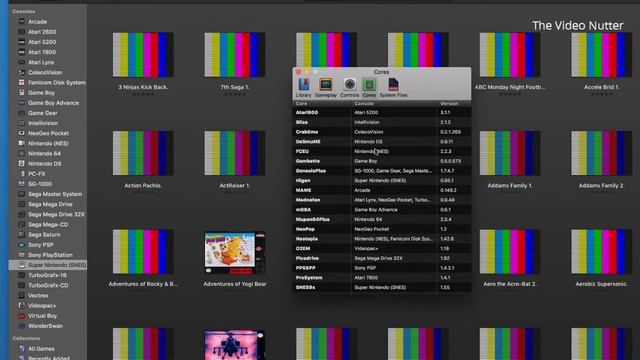
Task: Select the Nestopia core row
Action: [x=382, y=239]
